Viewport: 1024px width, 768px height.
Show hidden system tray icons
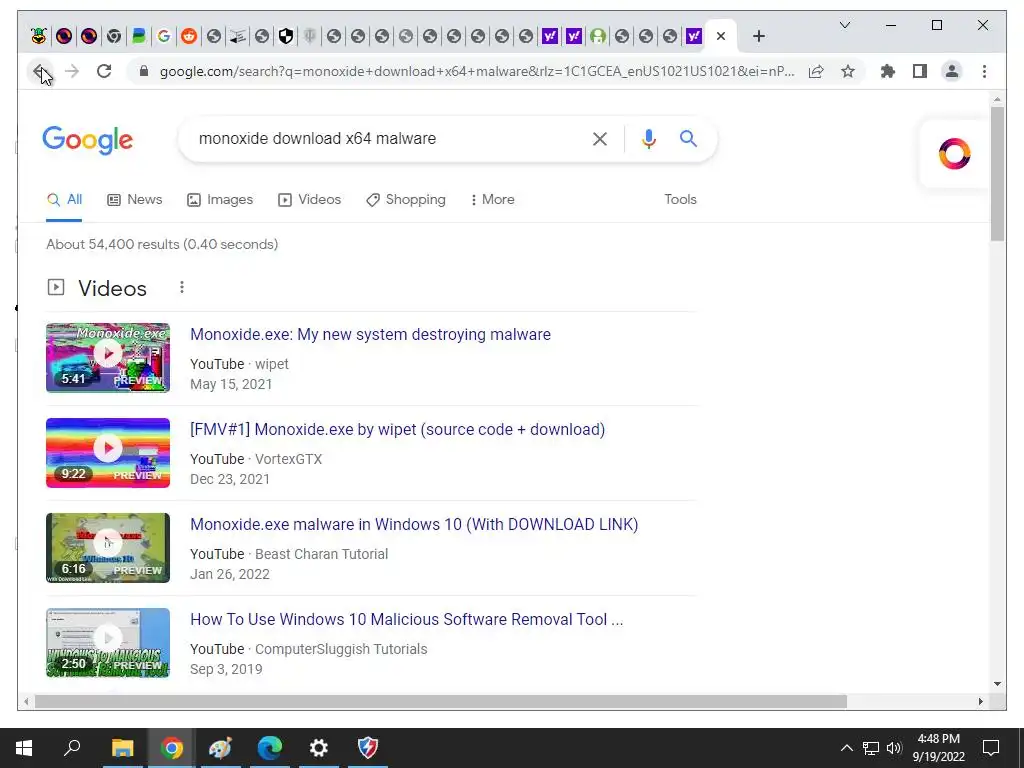tap(846, 748)
